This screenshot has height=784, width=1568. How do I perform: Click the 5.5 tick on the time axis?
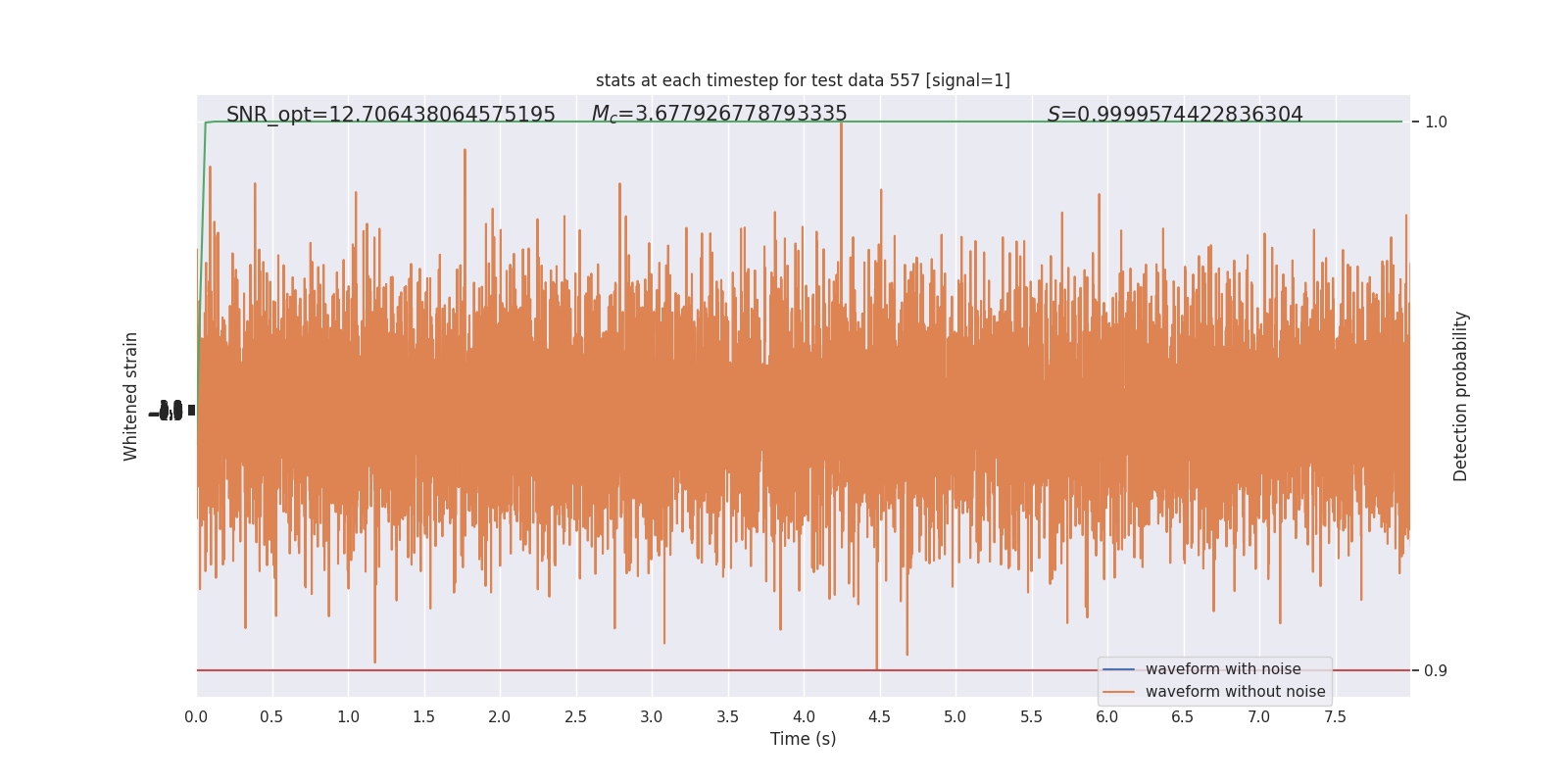(1031, 717)
